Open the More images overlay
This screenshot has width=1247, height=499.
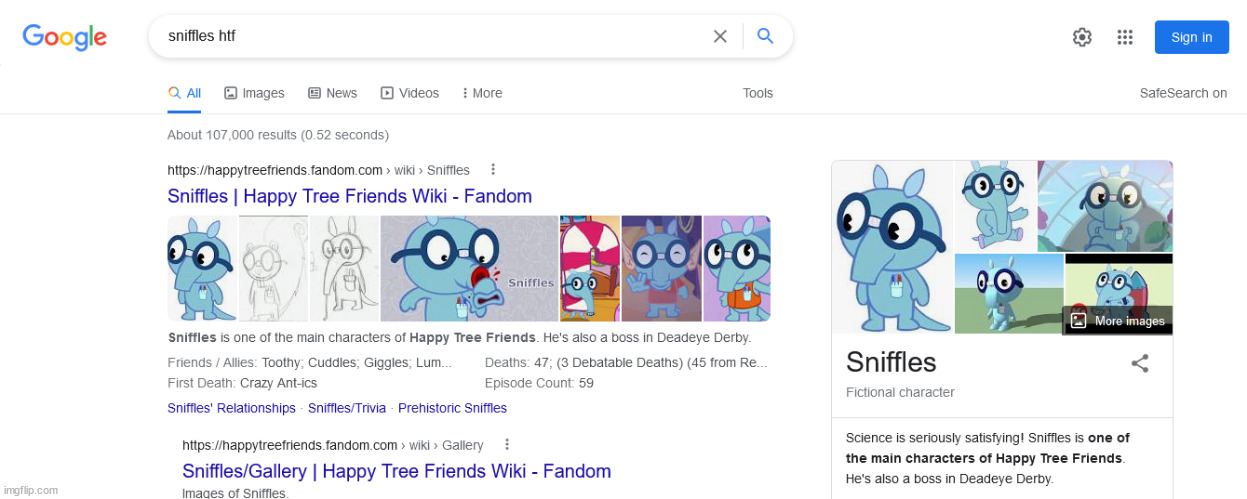(1117, 321)
